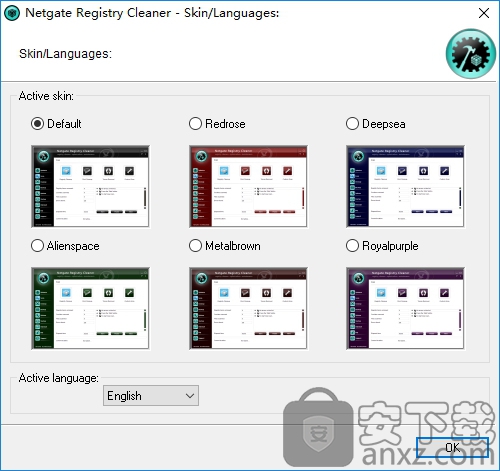Click the Skin/Languages header text
The image size is (500, 471).
click(x=65, y=54)
